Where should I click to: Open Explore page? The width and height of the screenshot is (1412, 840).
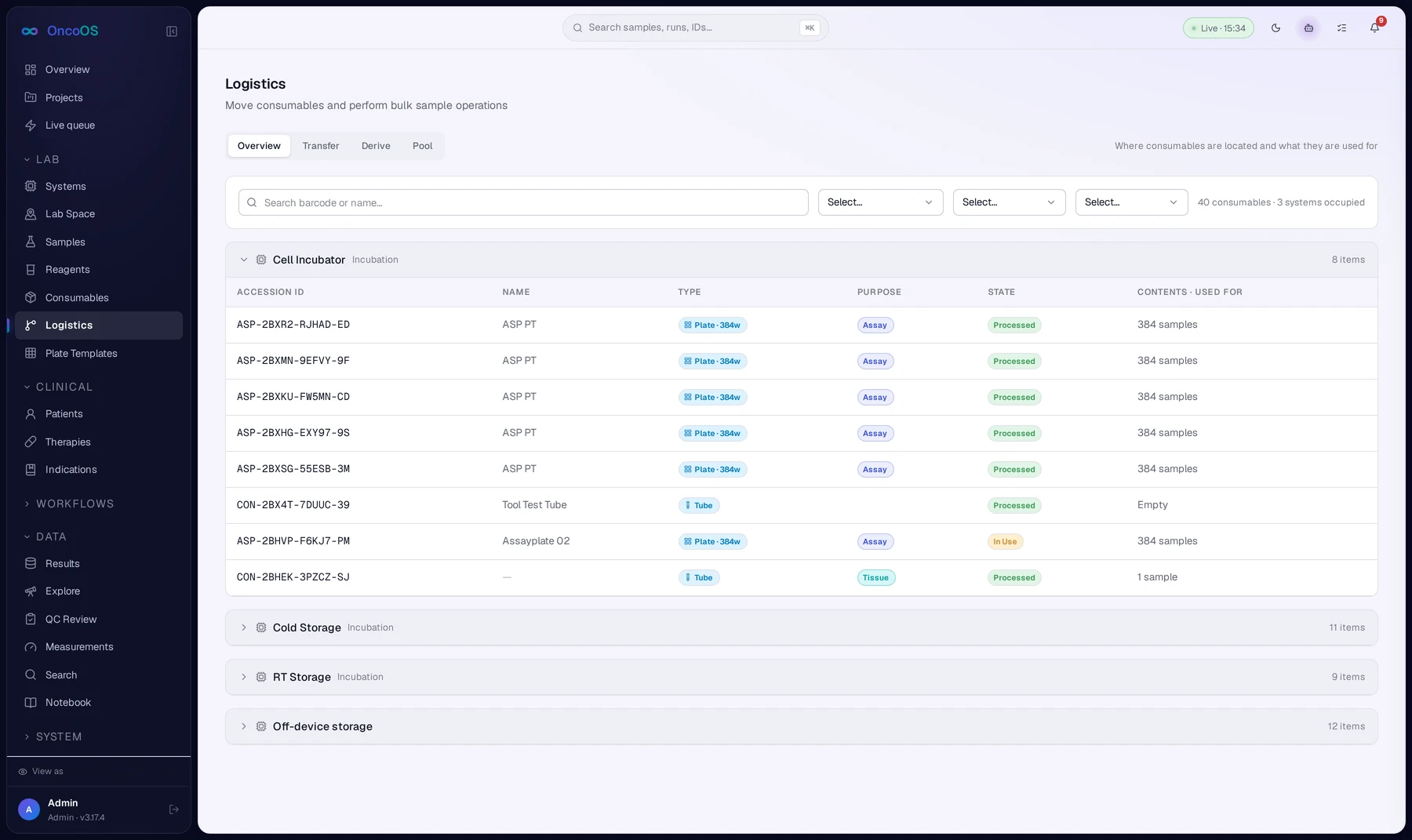(99, 591)
